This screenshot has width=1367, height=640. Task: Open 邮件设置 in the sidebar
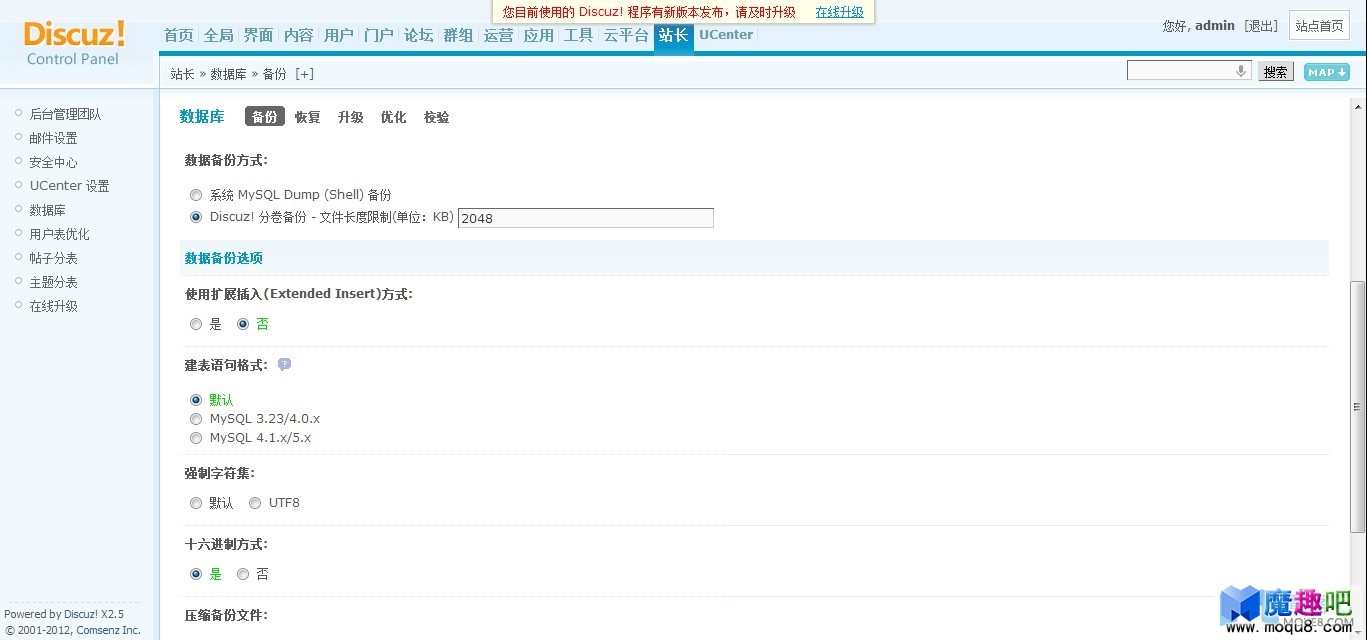(53, 138)
